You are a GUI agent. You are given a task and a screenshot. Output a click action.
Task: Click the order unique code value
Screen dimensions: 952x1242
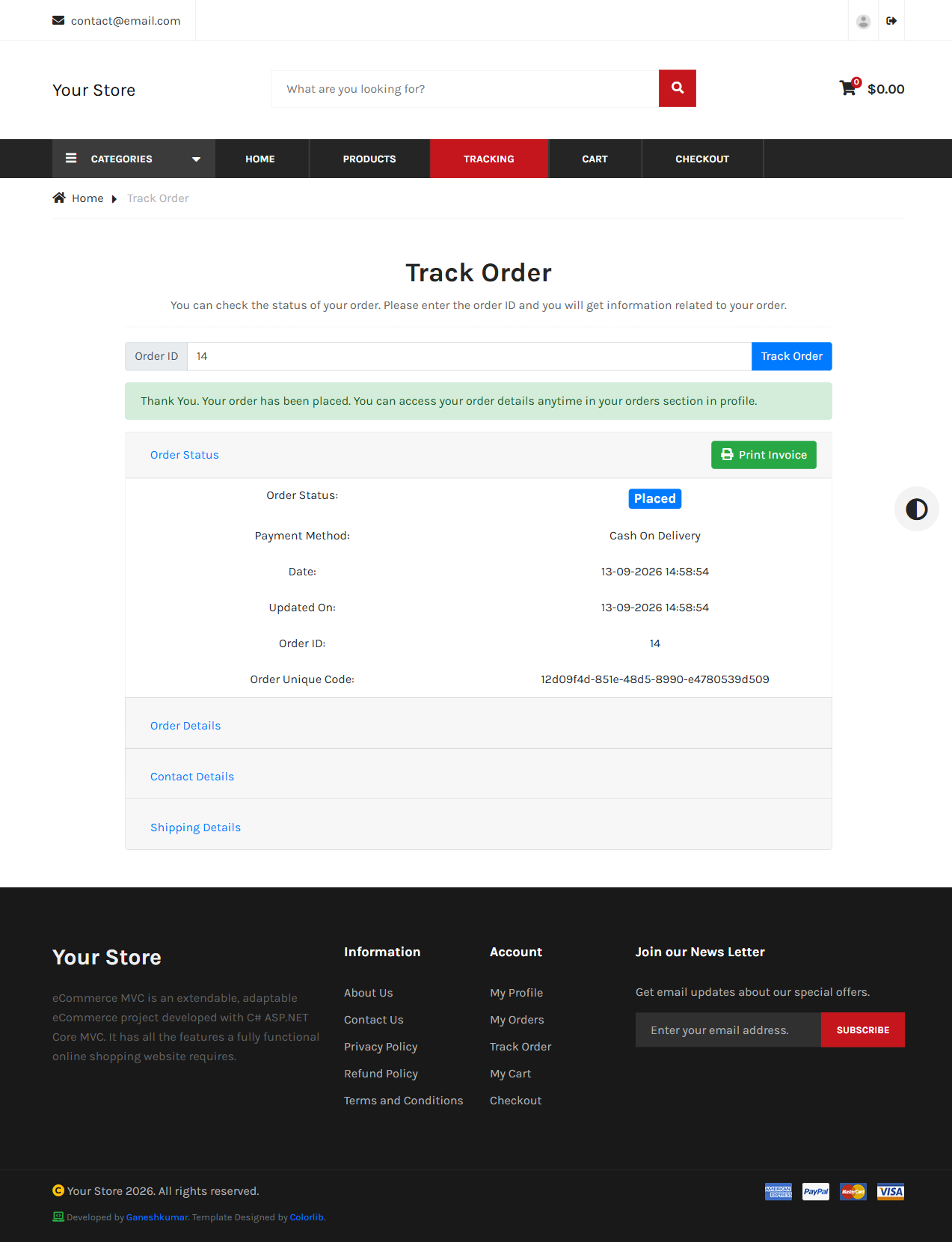(x=655, y=679)
